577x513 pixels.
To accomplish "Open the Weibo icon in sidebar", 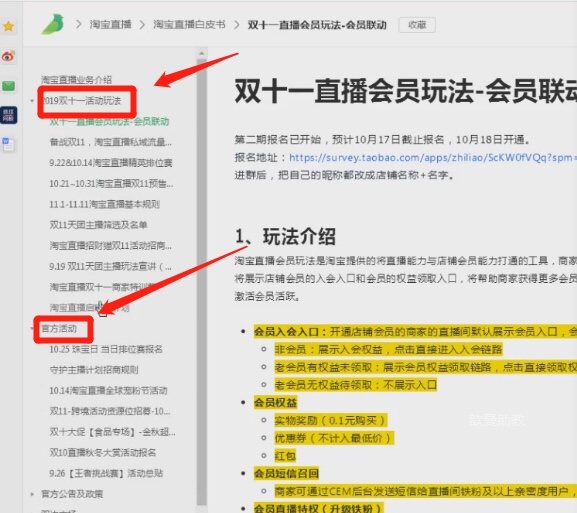I will tap(8, 56).
